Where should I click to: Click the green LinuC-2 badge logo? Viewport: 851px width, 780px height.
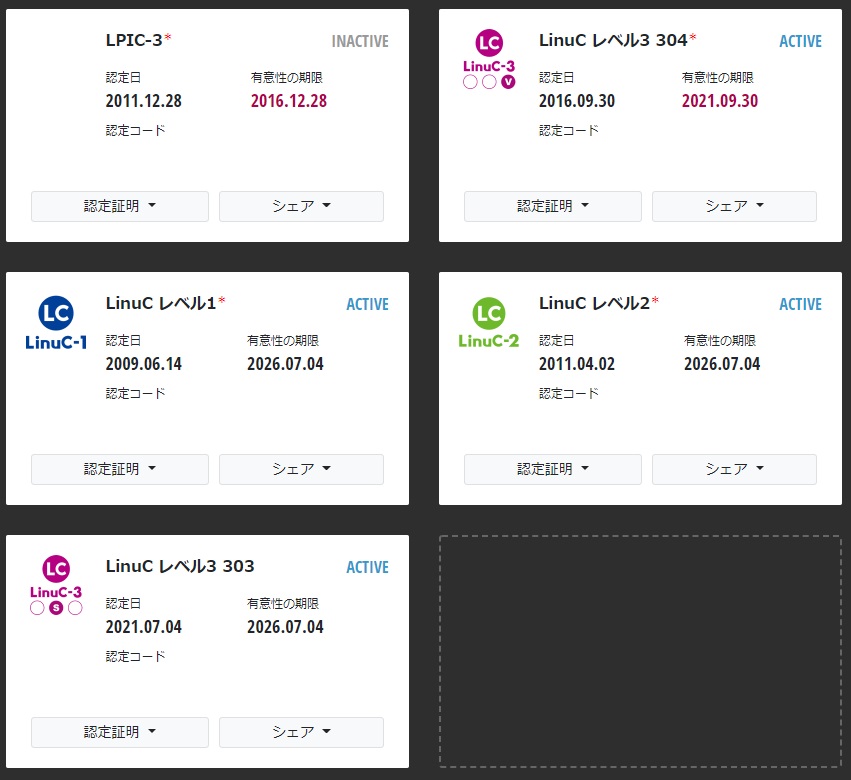488,323
